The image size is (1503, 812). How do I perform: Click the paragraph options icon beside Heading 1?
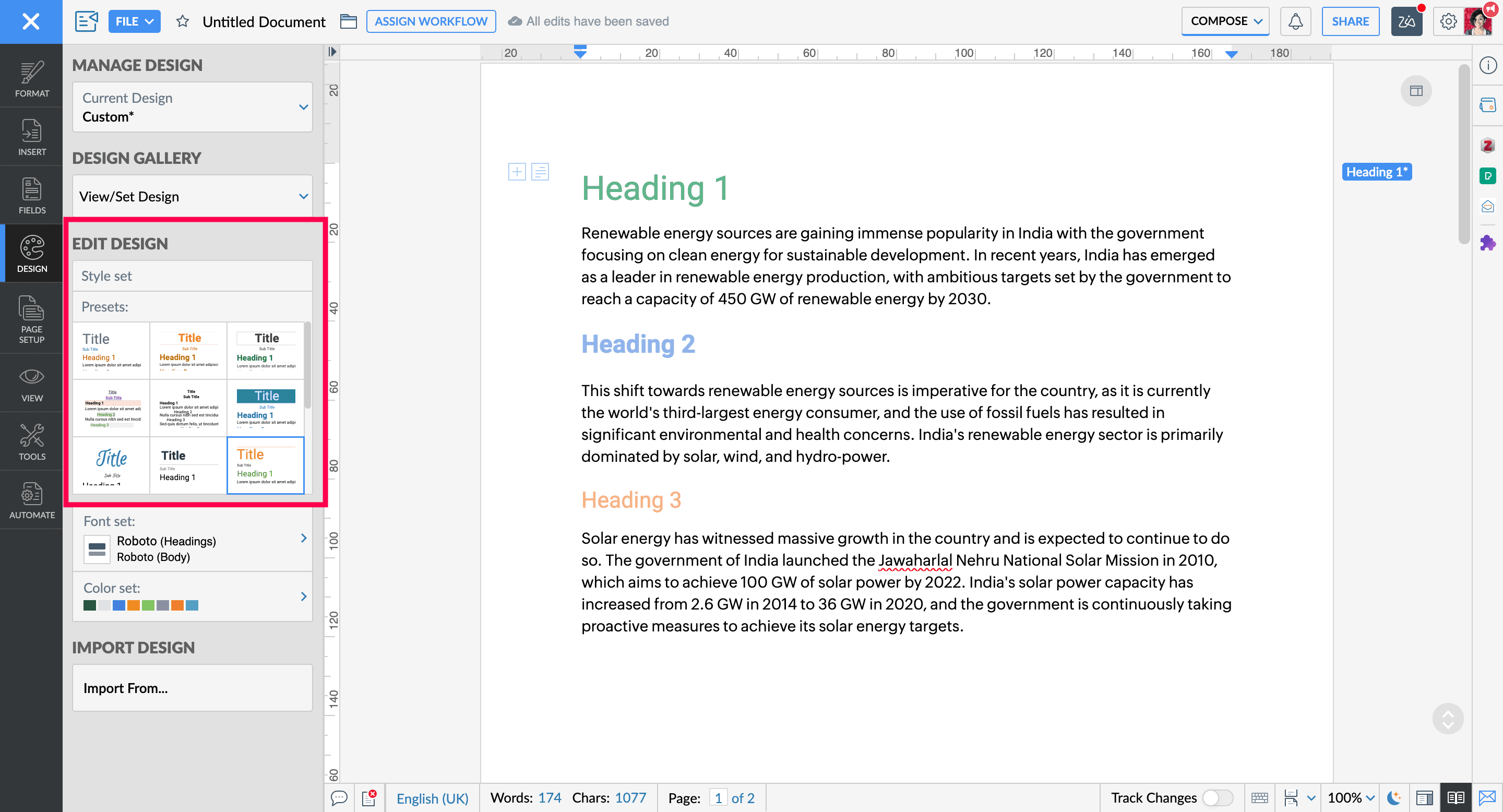coord(540,172)
